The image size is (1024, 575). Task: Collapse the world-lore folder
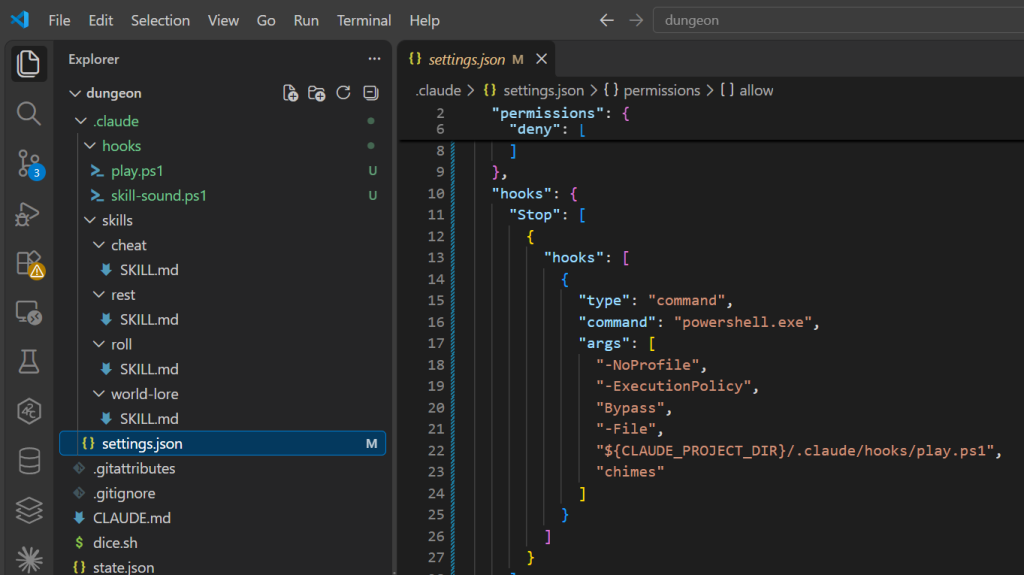point(99,394)
